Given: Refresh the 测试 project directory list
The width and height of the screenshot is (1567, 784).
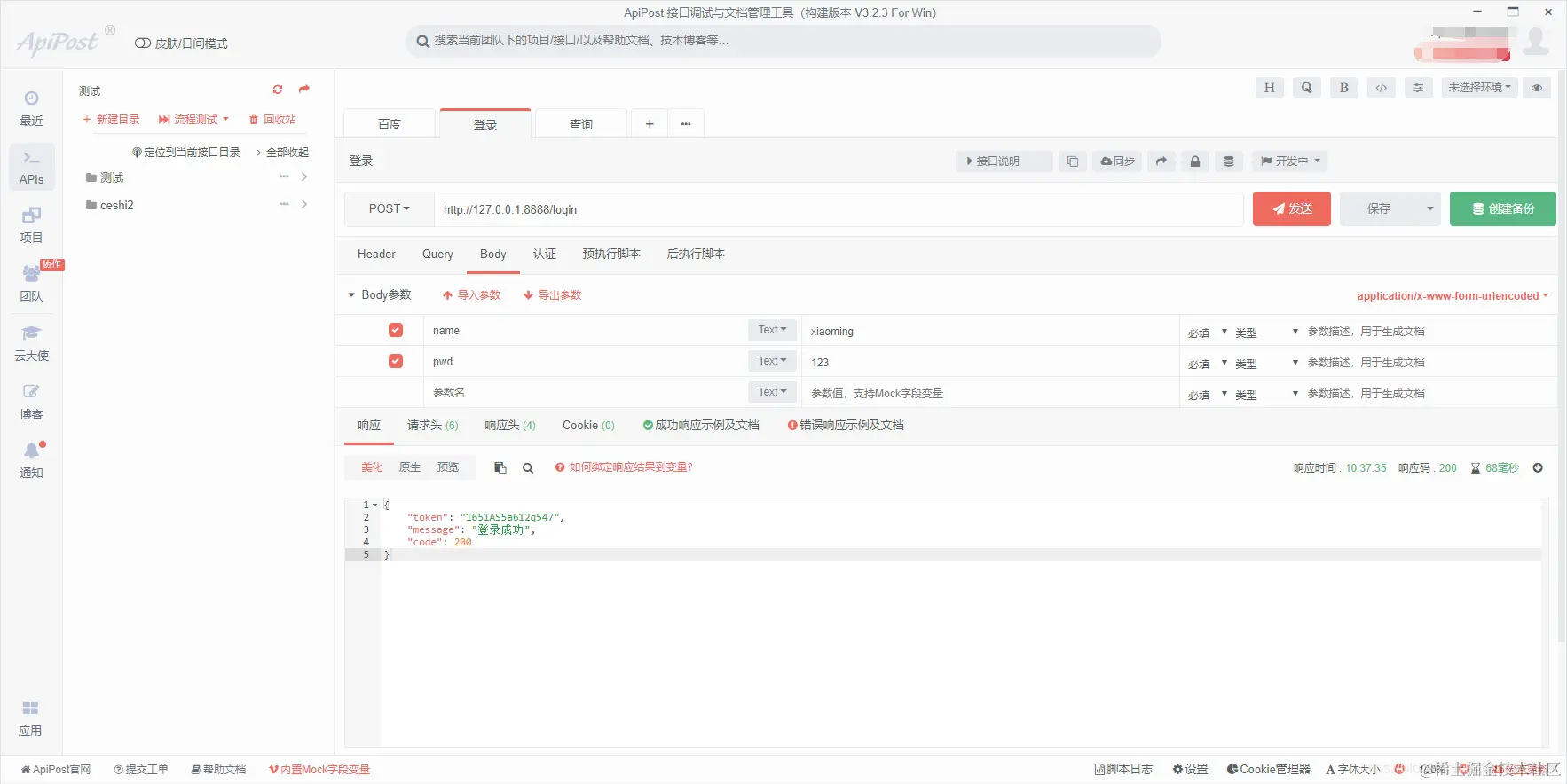Looking at the screenshot, I should pos(278,90).
